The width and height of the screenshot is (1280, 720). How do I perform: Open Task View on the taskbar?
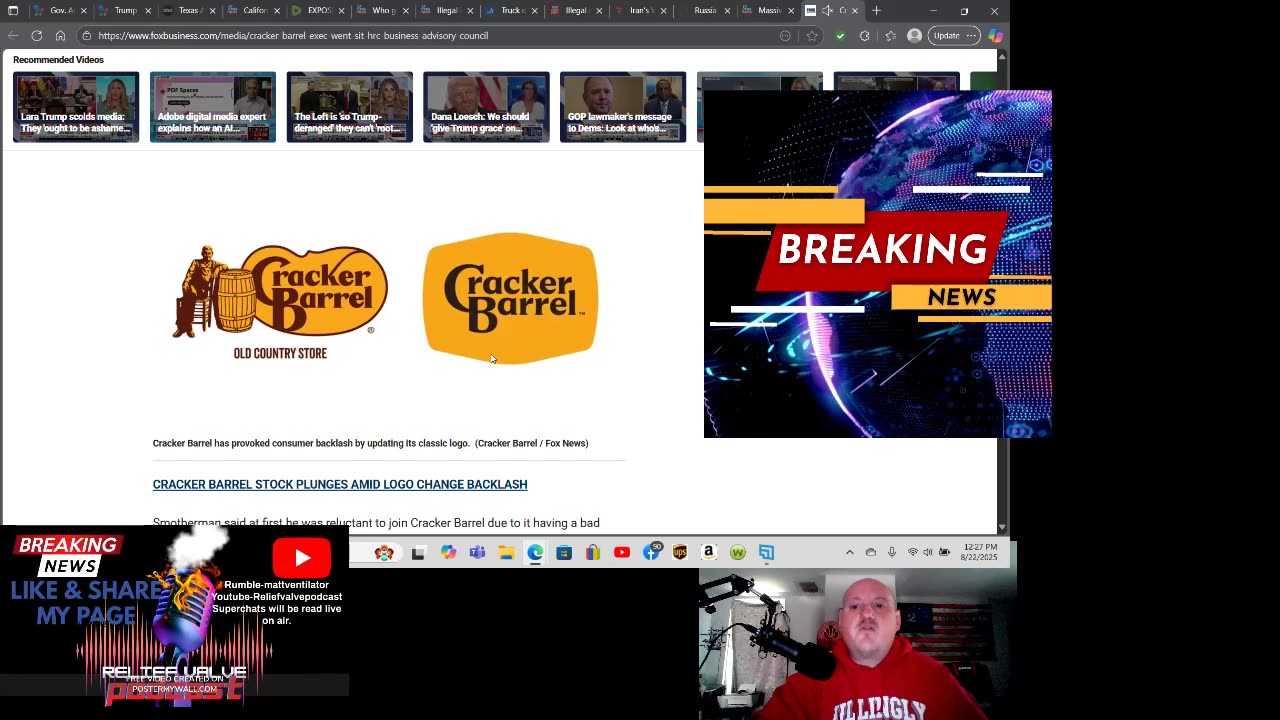419,553
